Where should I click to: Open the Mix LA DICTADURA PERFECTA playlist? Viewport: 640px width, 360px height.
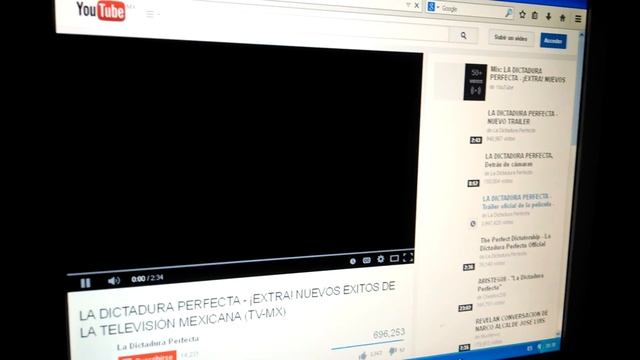[528, 74]
